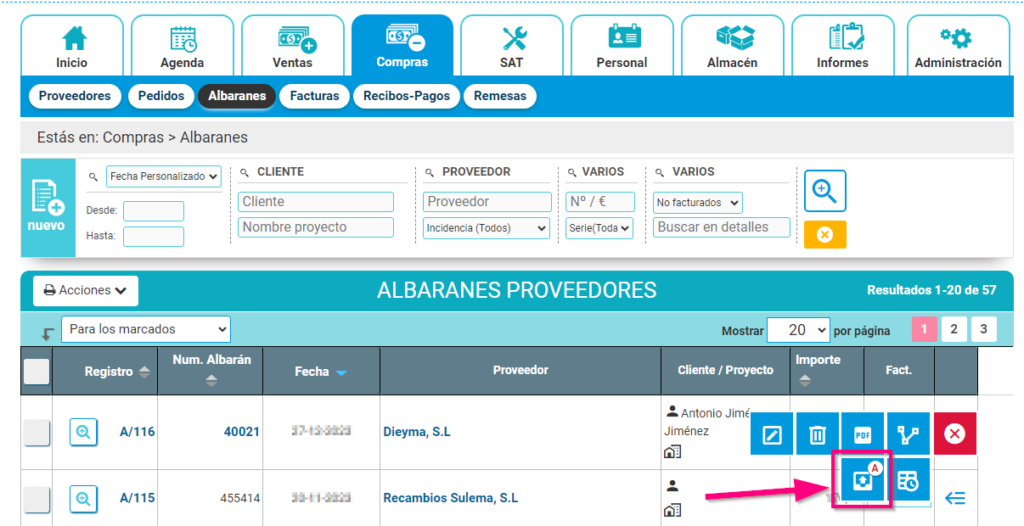This screenshot has width=1024, height=526.
Task: Click the Nº / € field
Action: click(x=600, y=202)
